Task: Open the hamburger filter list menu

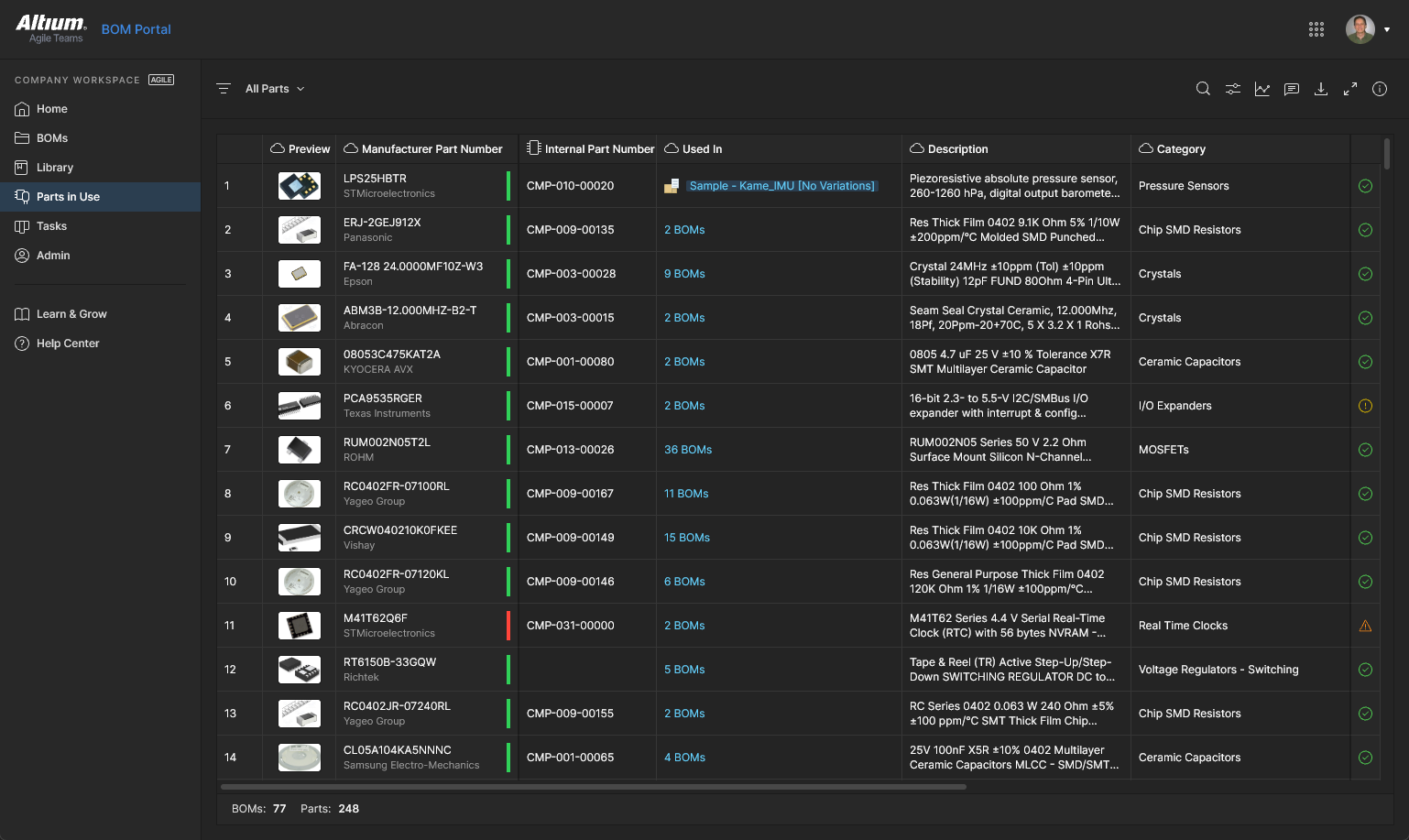Action: (224, 89)
